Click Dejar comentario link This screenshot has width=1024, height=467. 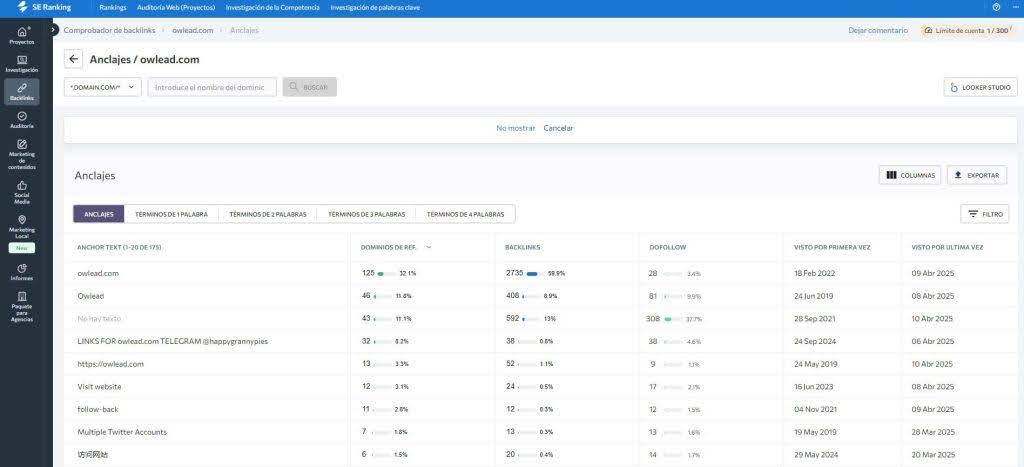point(878,30)
